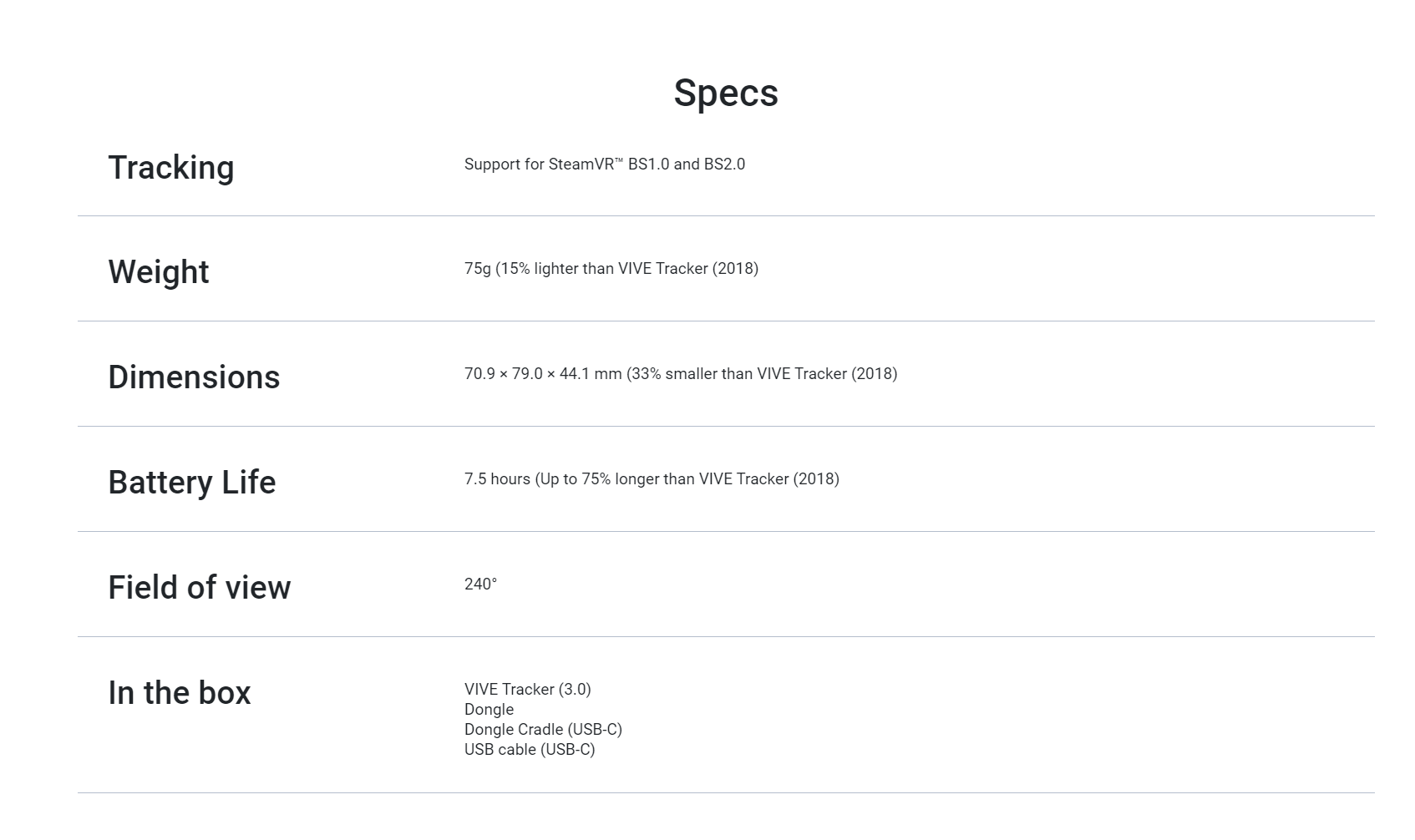Click the Dongle Cradle (USB-C) item
Viewport: 1415px width, 840px height.
click(x=543, y=730)
